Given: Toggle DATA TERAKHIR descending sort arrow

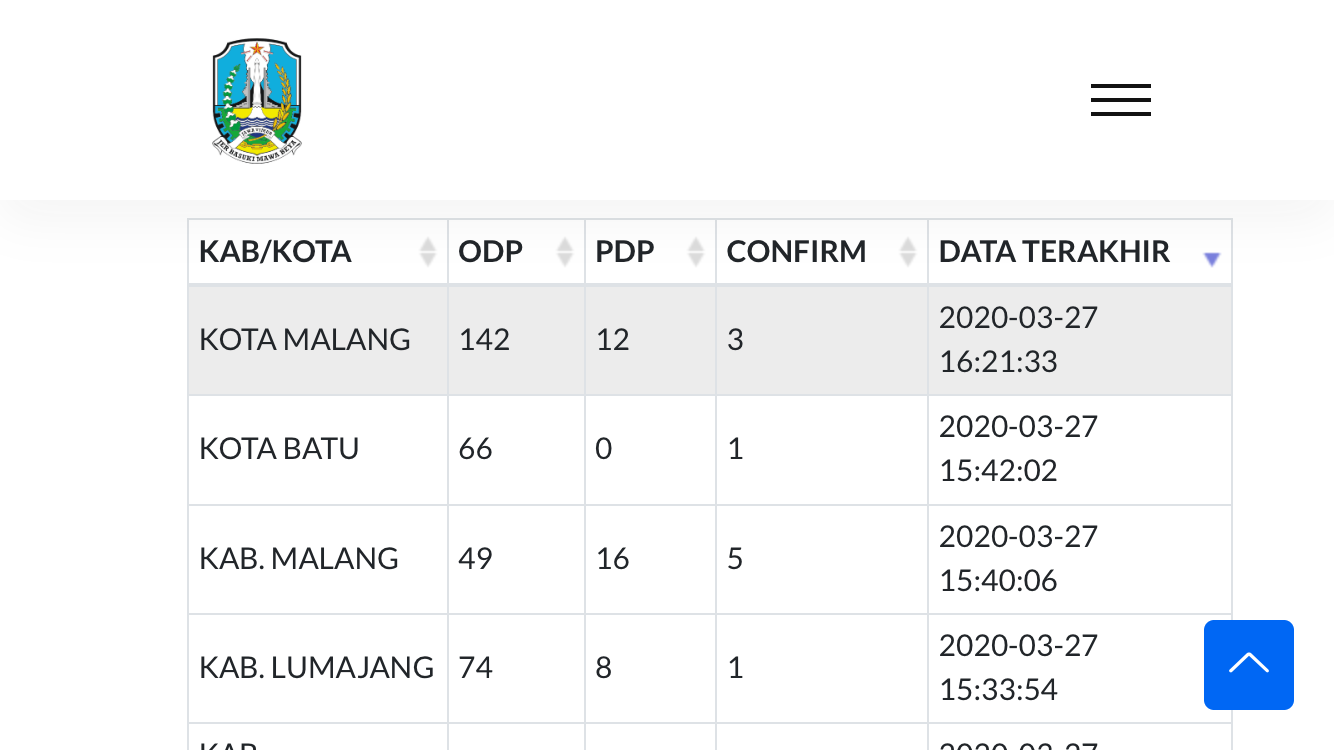Looking at the screenshot, I should tap(1212, 259).
